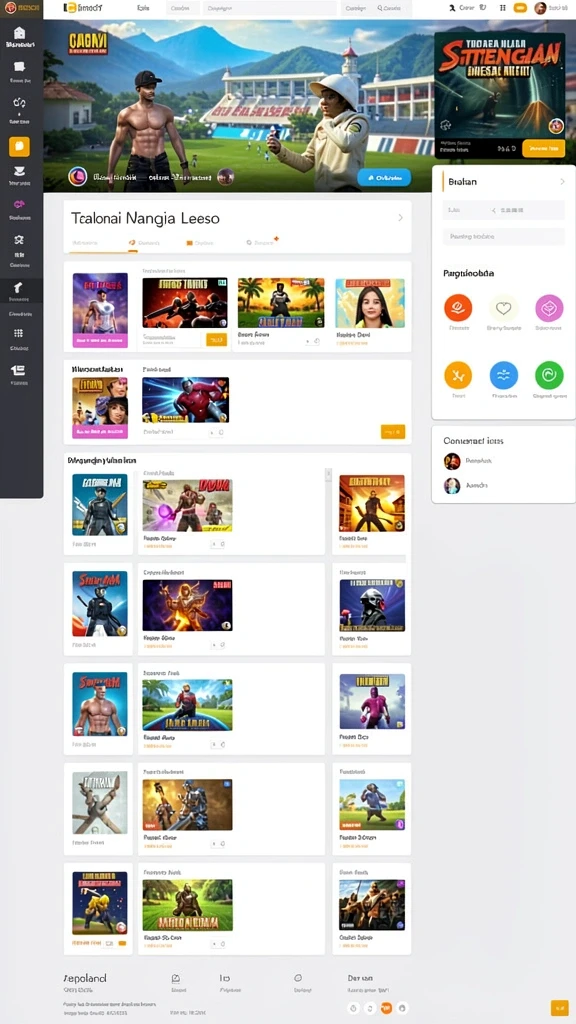Image resolution: width=576 pixels, height=1024 pixels.
Task: Click the blue button on the banner
Action: tap(384, 177)
